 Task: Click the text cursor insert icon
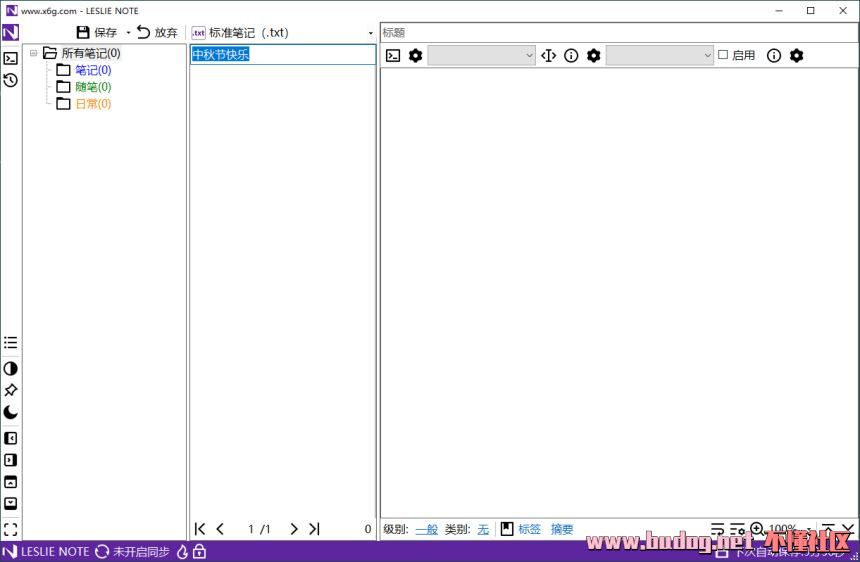tap(548, 55)
